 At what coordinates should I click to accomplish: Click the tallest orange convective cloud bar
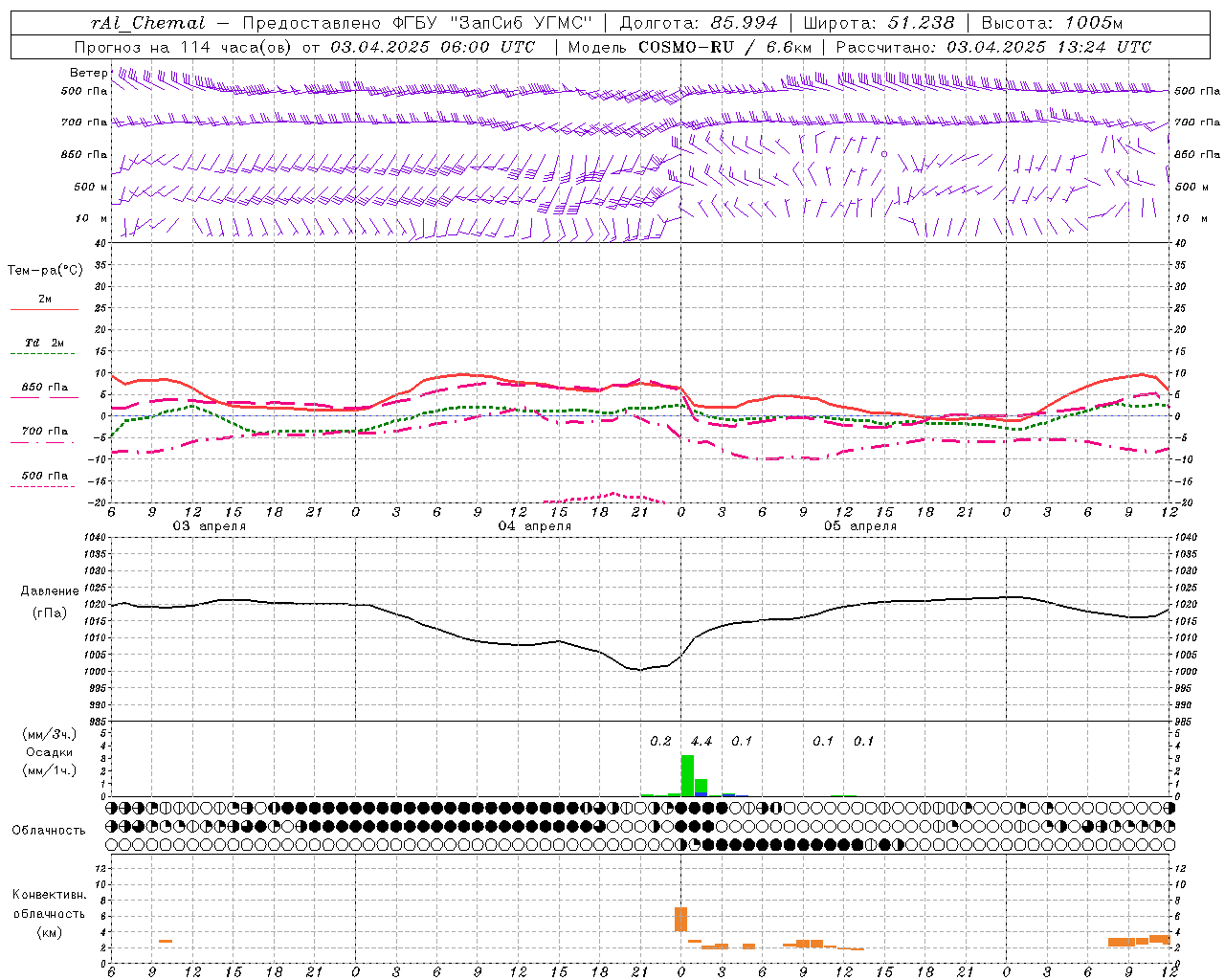click(681, 919)
